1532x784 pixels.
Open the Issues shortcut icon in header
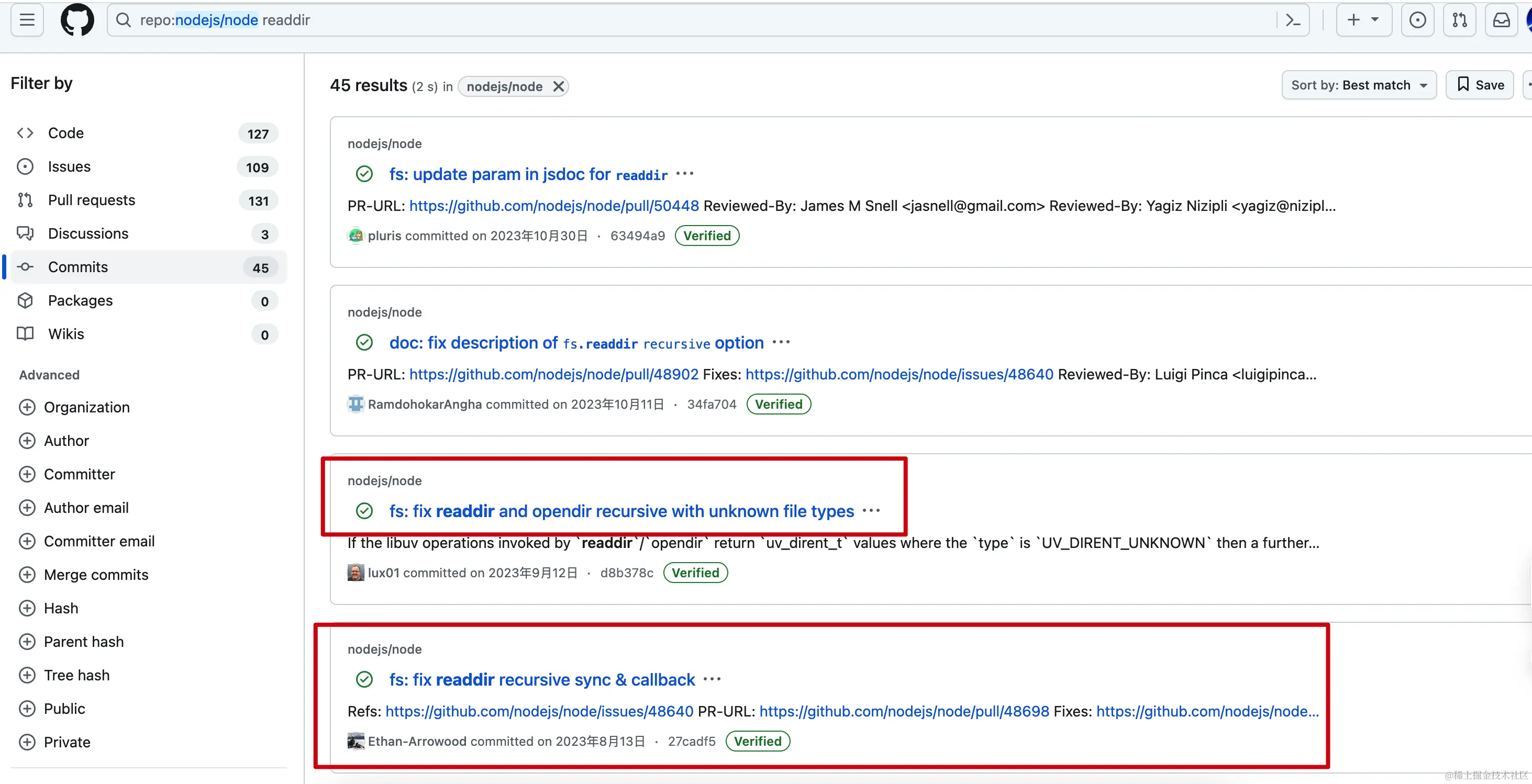tap(1418, 20)
